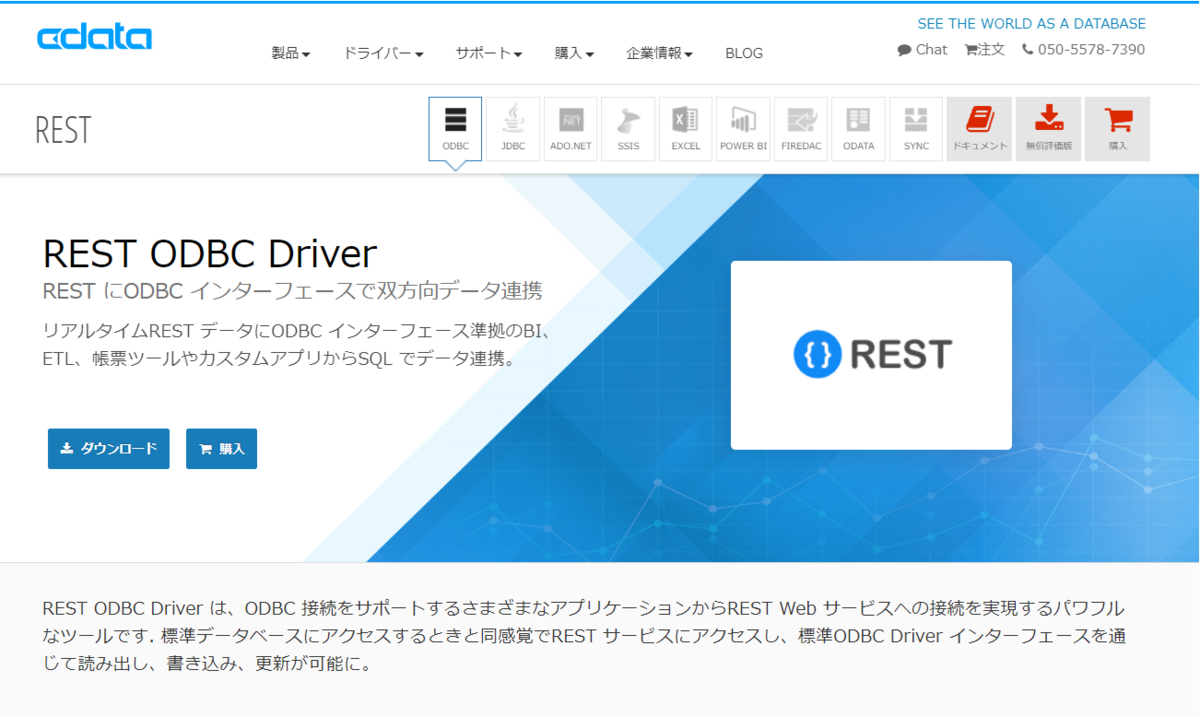This screenshot has width=1200, height=717.
Task: Click the blue ダウンロード button
Action: tap(109, 449)
